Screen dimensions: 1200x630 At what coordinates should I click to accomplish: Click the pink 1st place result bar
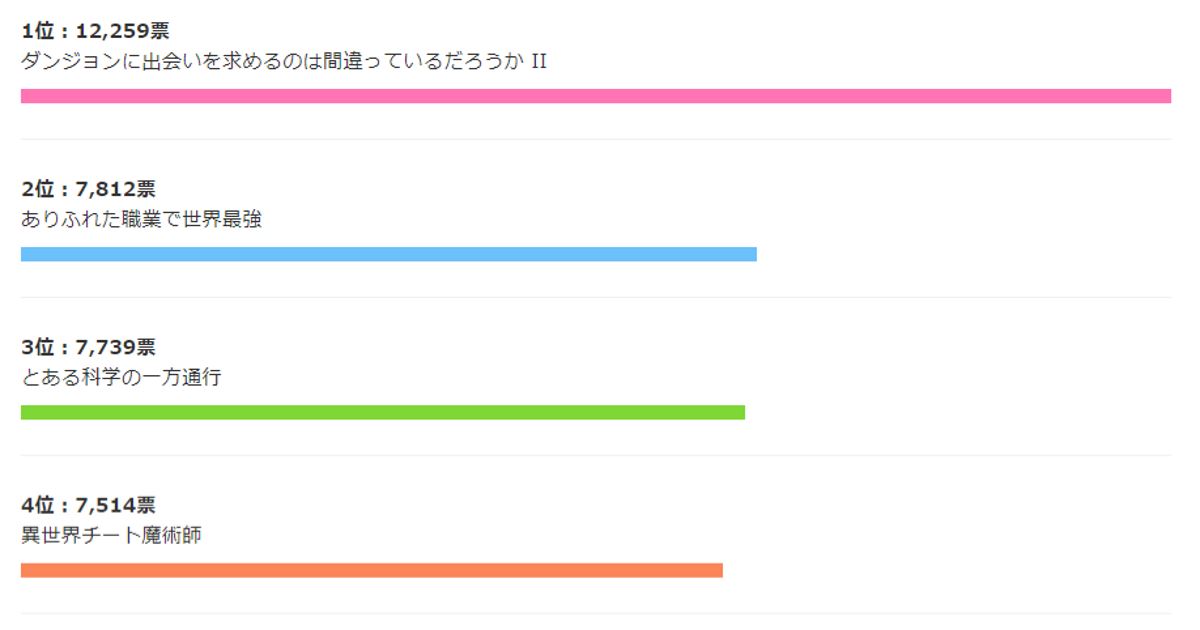[x=595, y=96]
